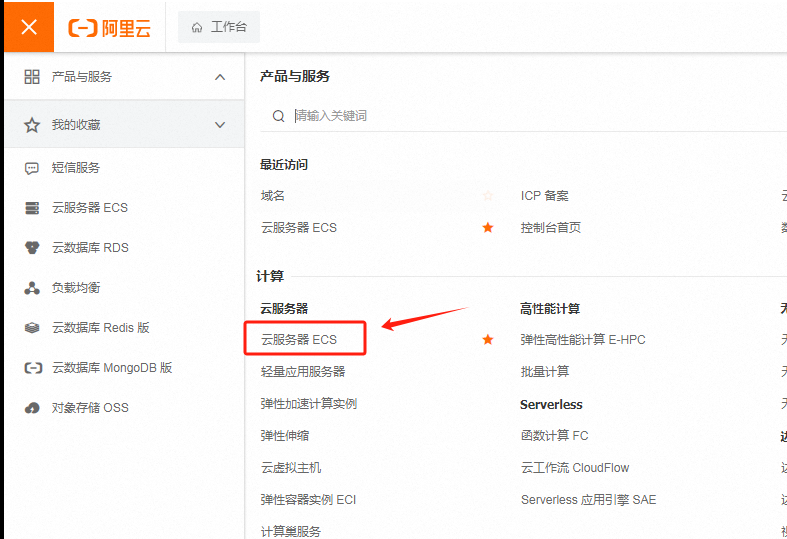Image resolution: width=787 pixels, height=539 pixels.
Task: Click the 对象存储 OSS cloud icon
Action: (x=32, y=408)
